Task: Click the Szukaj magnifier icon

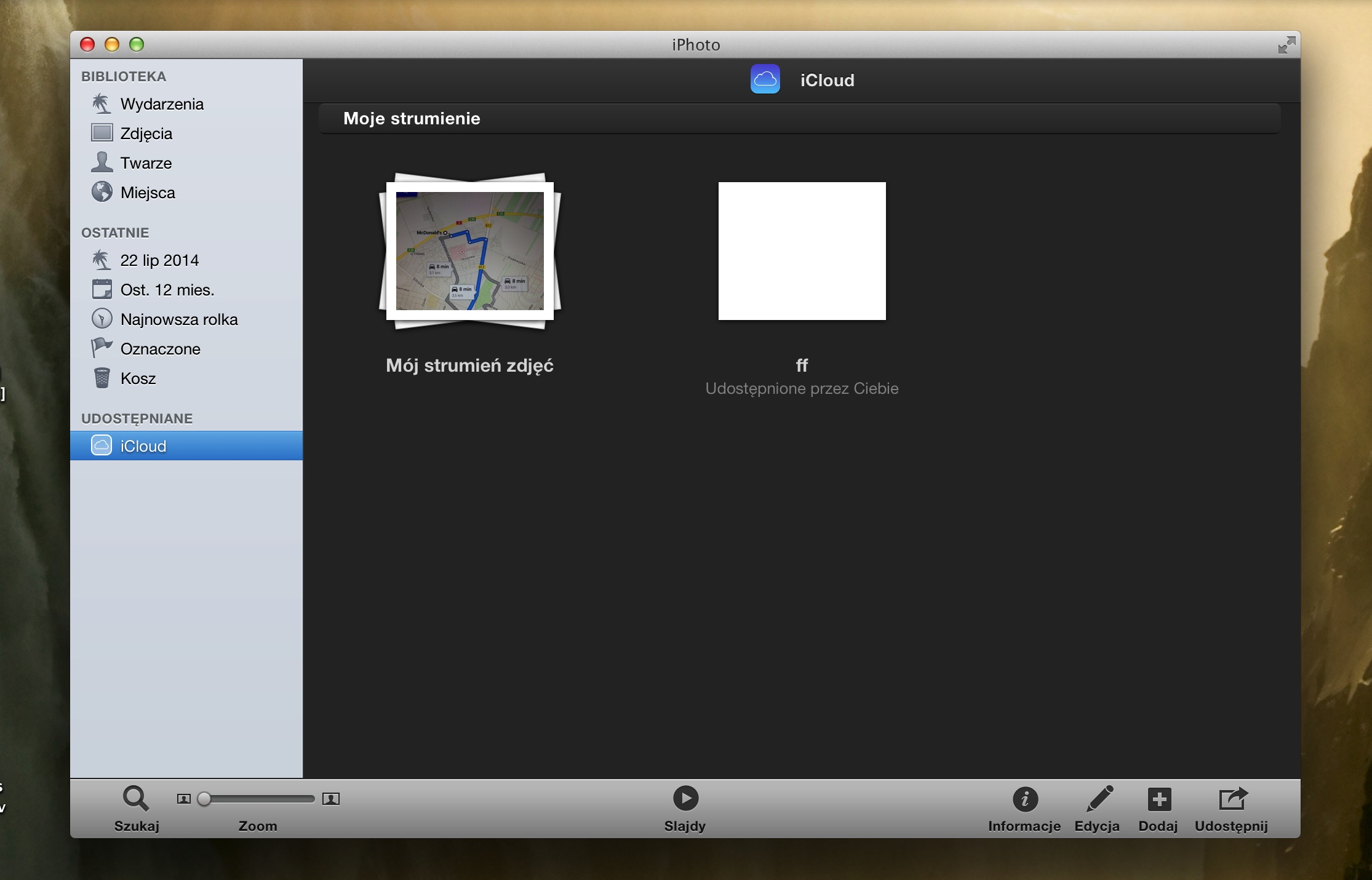Action: point(135,799)
